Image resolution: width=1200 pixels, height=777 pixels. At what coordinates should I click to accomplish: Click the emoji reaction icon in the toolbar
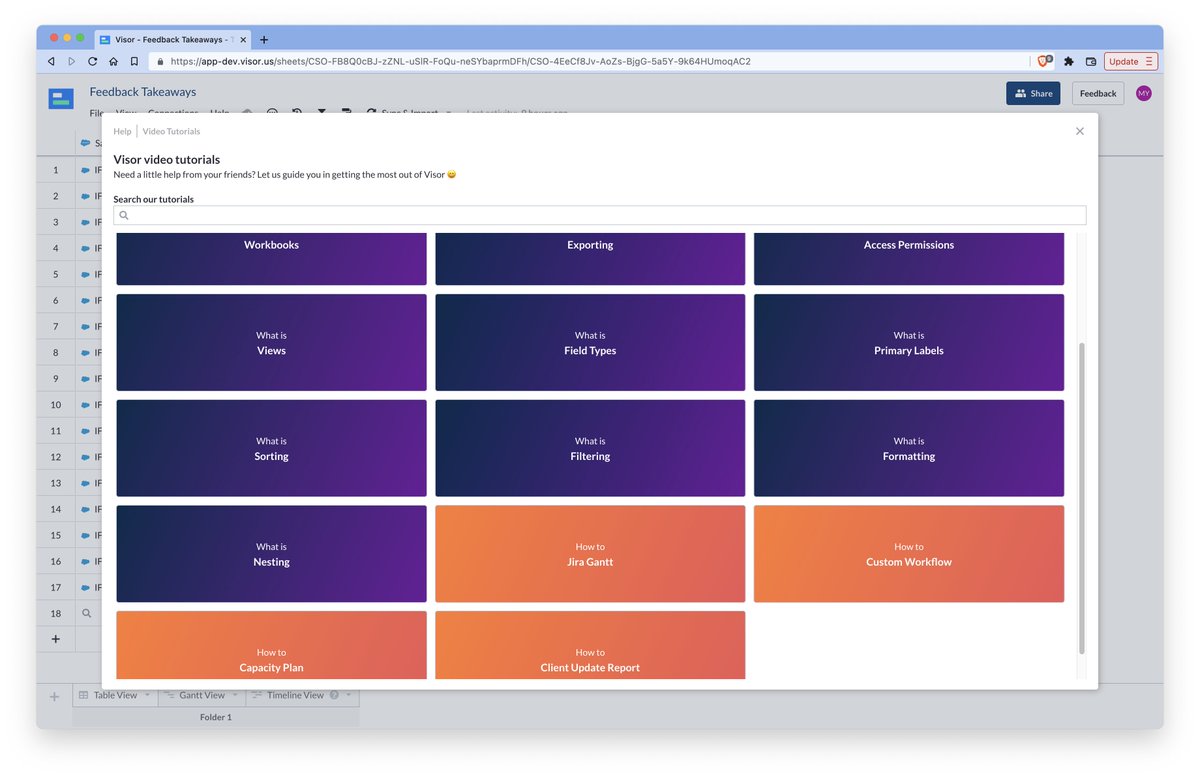point(272,114)
